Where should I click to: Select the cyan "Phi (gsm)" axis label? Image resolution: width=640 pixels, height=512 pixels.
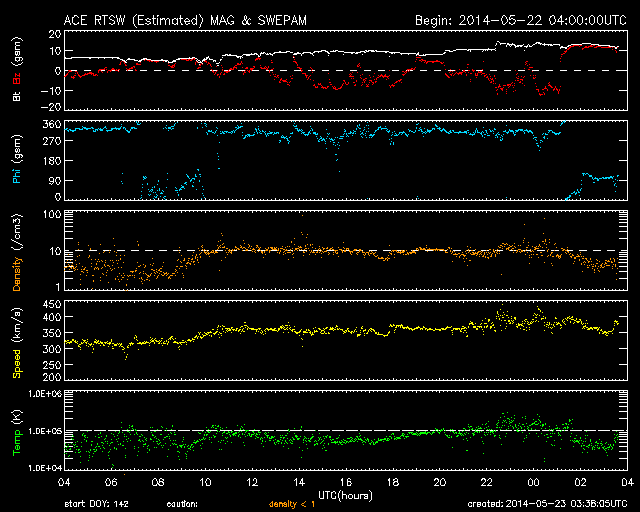pos(17,159)
